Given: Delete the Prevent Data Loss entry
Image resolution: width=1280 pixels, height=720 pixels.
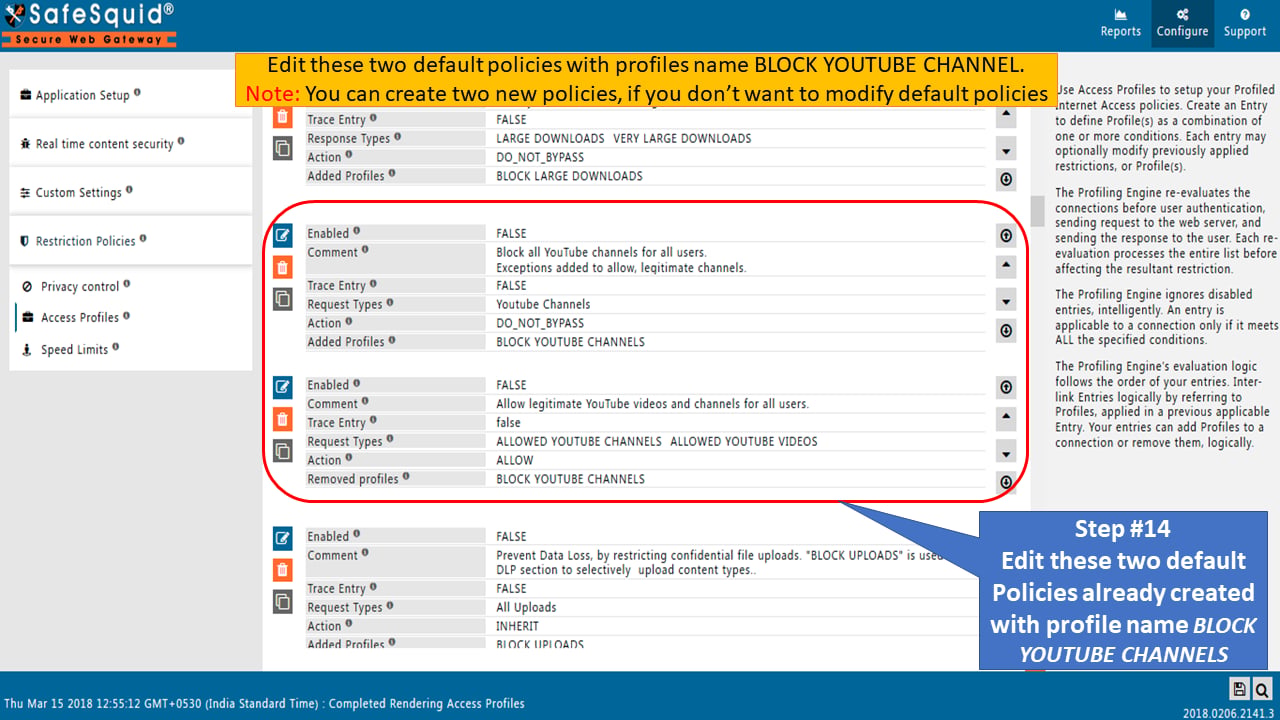Looking at the screenshot, I should [283, 570].
